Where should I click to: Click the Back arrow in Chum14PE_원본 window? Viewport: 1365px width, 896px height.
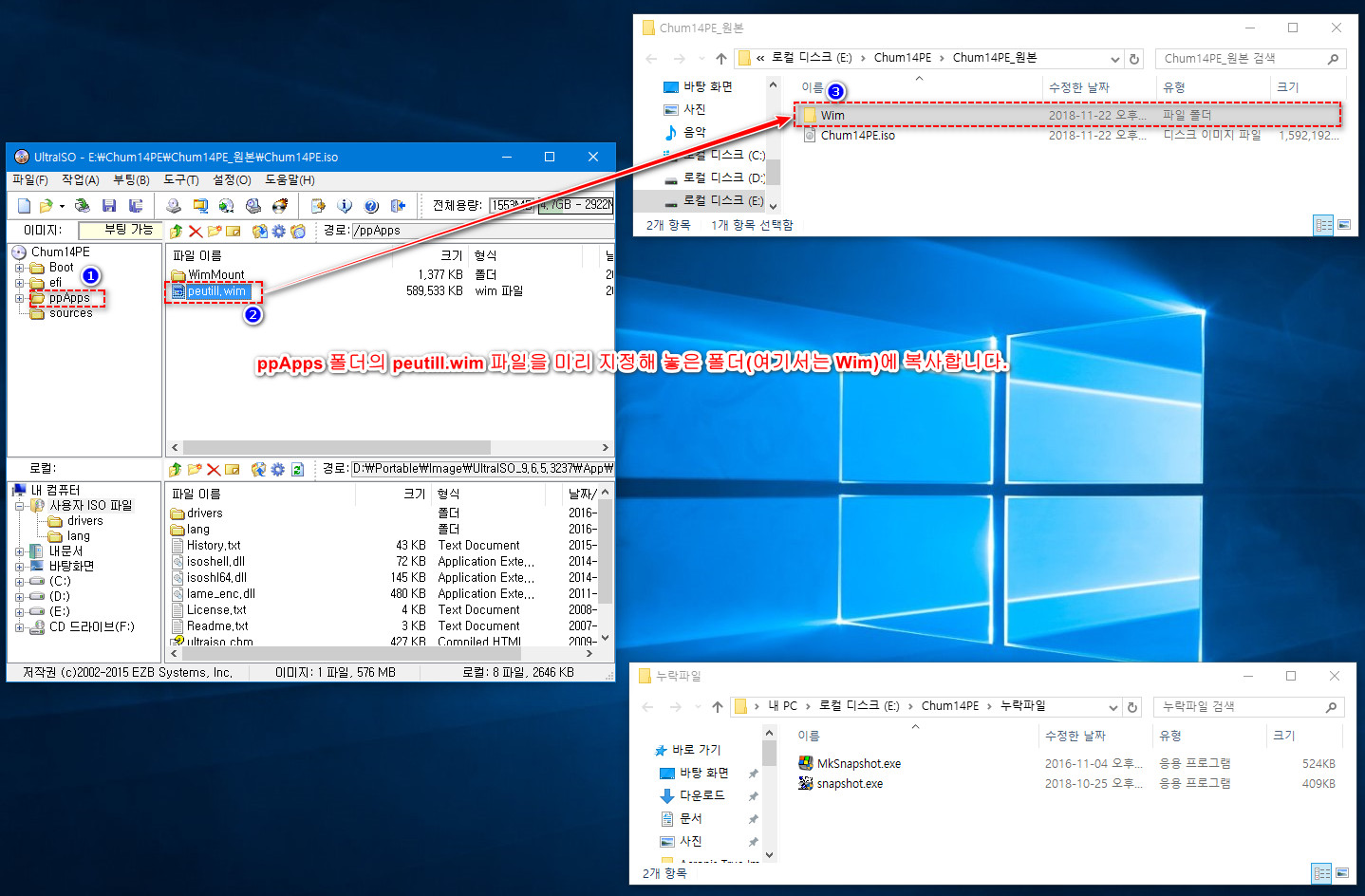coord(651,59)
